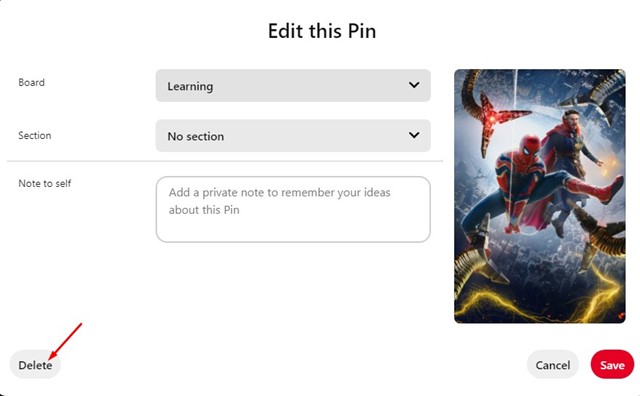Select the 'Learning' text in the board selector
Screen dimensions: 640x396
pyautogui.click(x=190, y=87)
